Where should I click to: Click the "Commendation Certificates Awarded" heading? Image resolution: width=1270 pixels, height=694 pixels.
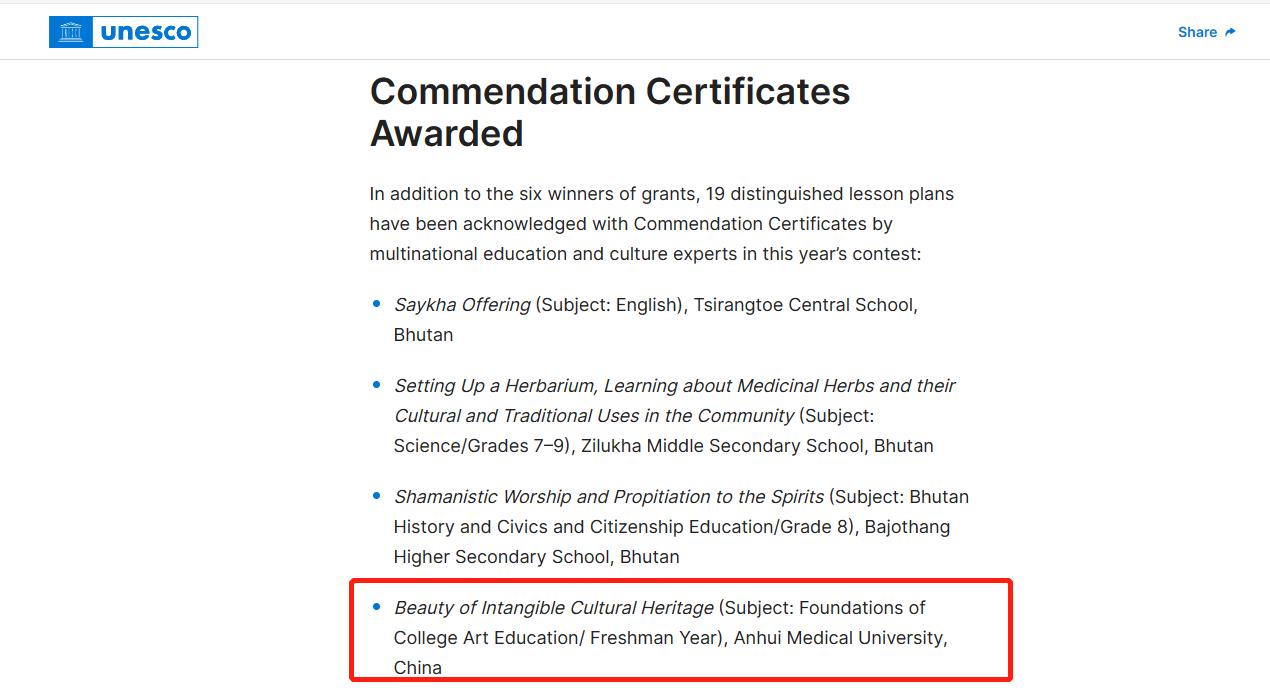[x=609, y=112]
